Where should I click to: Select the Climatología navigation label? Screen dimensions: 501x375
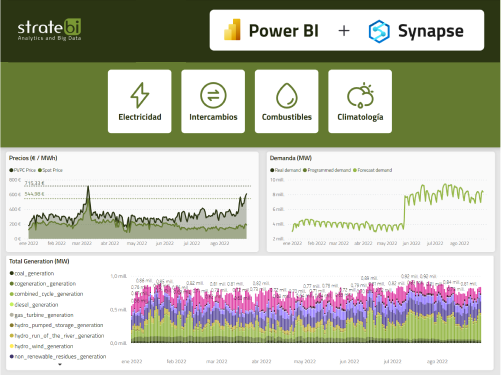(x=360, y=117)
